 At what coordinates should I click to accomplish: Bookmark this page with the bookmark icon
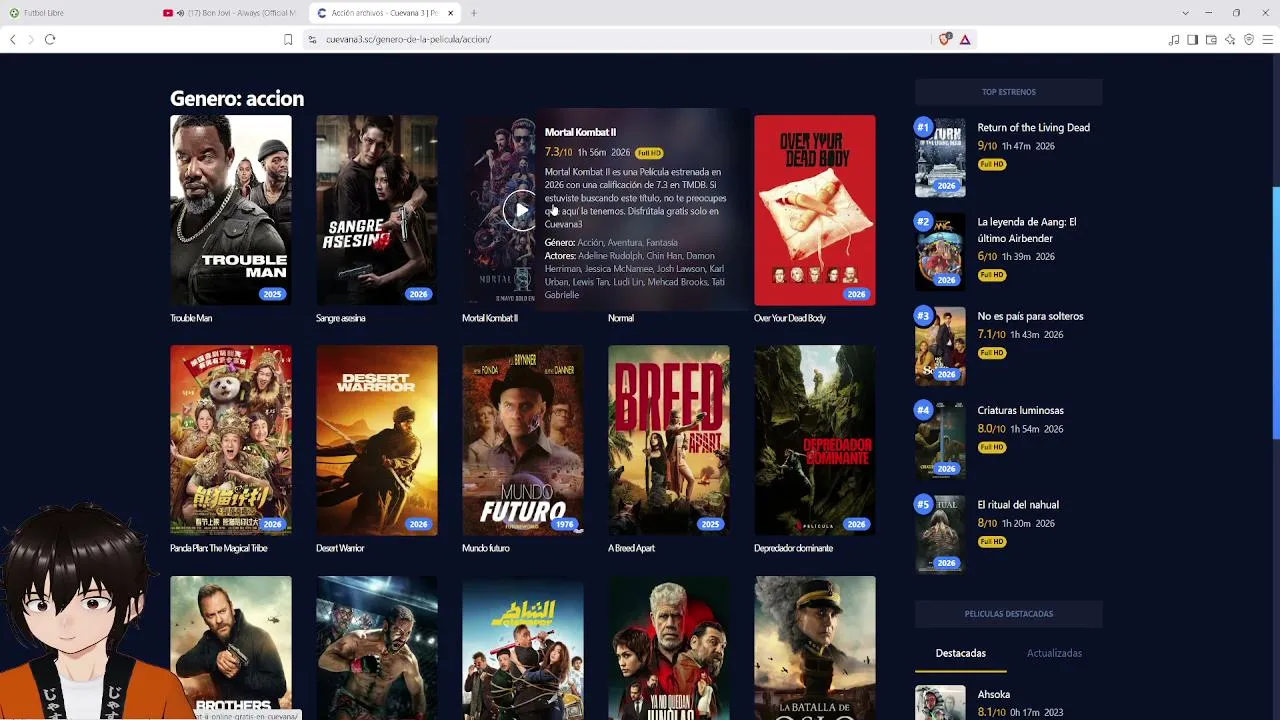288,39
